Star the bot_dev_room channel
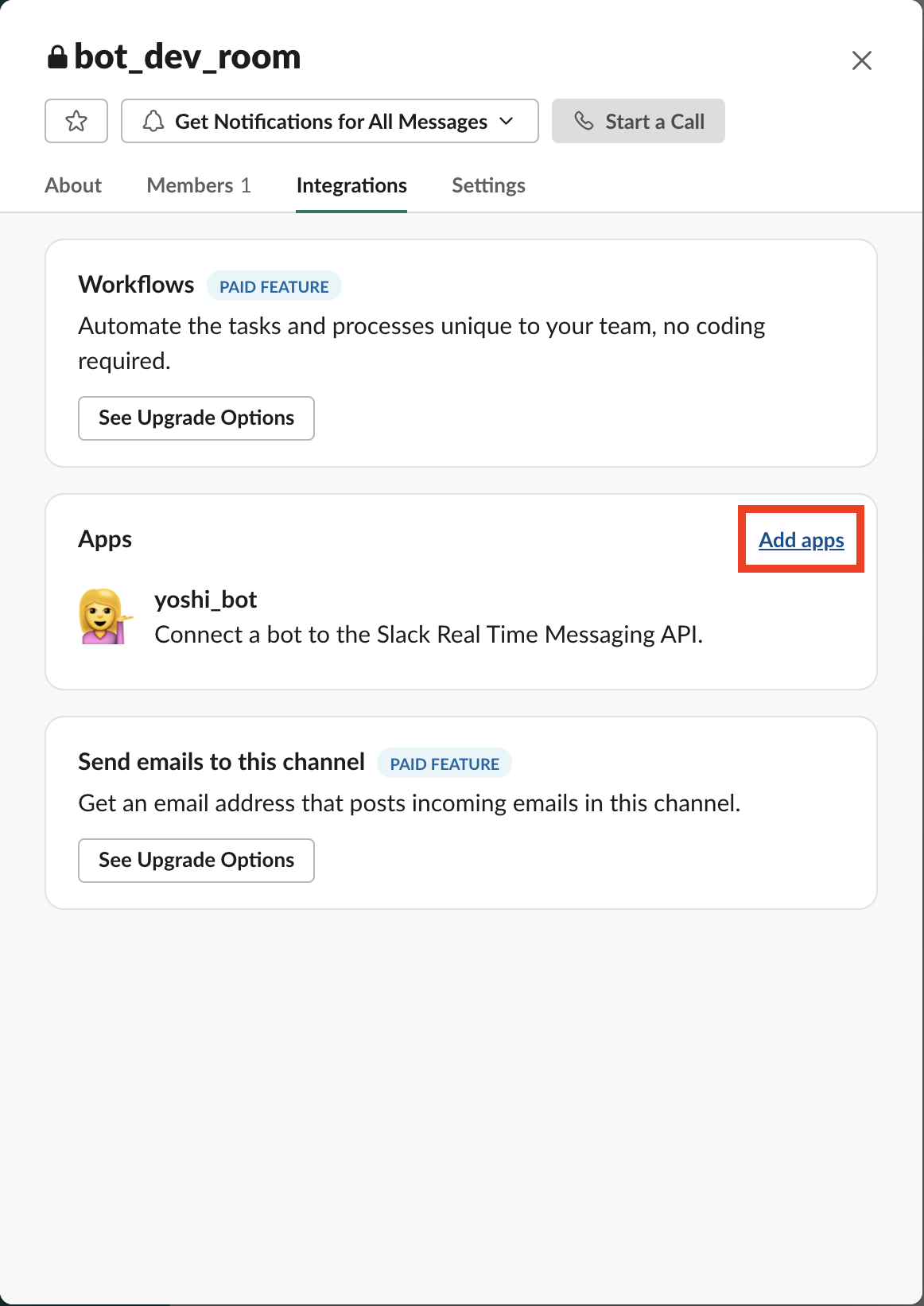The width and height of the screenshot is (924, 1306). [x=76, y=121]
